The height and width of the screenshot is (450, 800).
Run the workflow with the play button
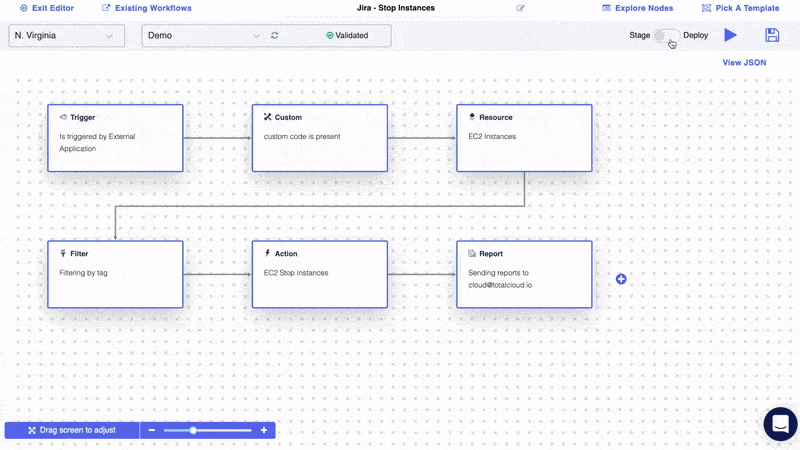pos(731,35)
